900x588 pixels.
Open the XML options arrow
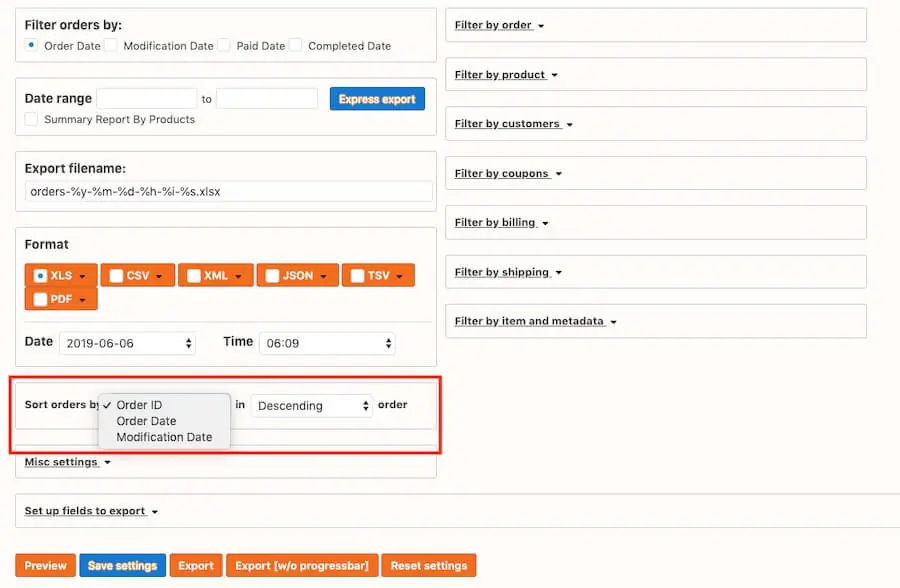pos(238,277)
